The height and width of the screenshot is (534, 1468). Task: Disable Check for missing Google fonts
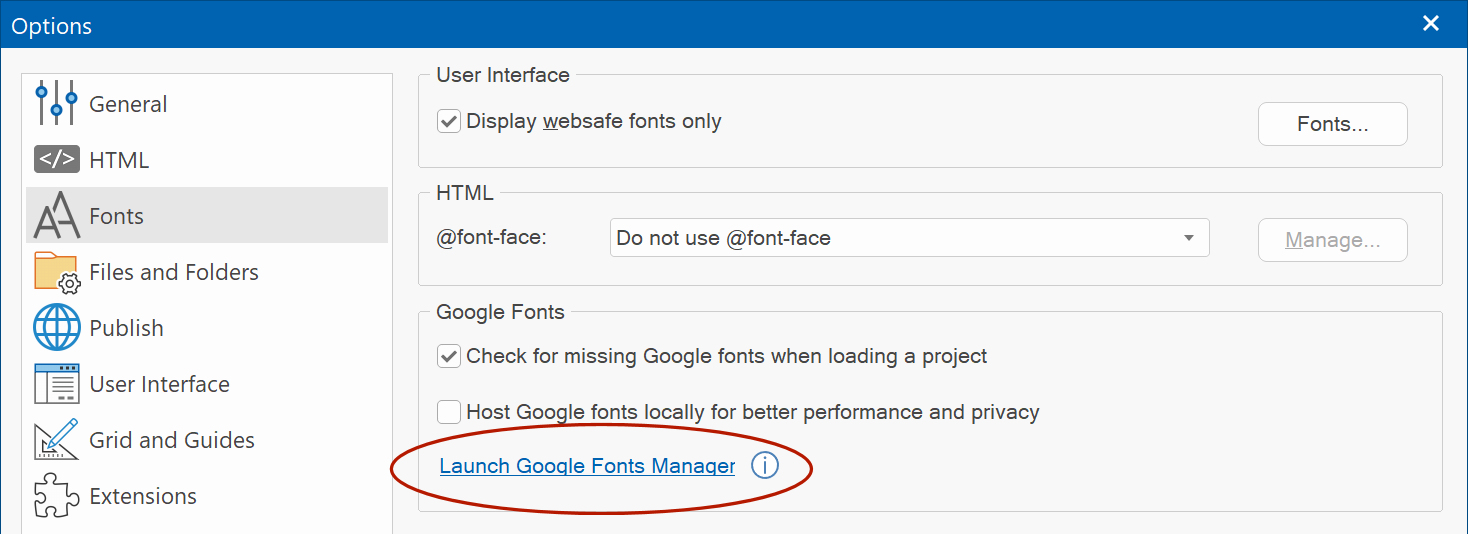click(x=449, y=356)
